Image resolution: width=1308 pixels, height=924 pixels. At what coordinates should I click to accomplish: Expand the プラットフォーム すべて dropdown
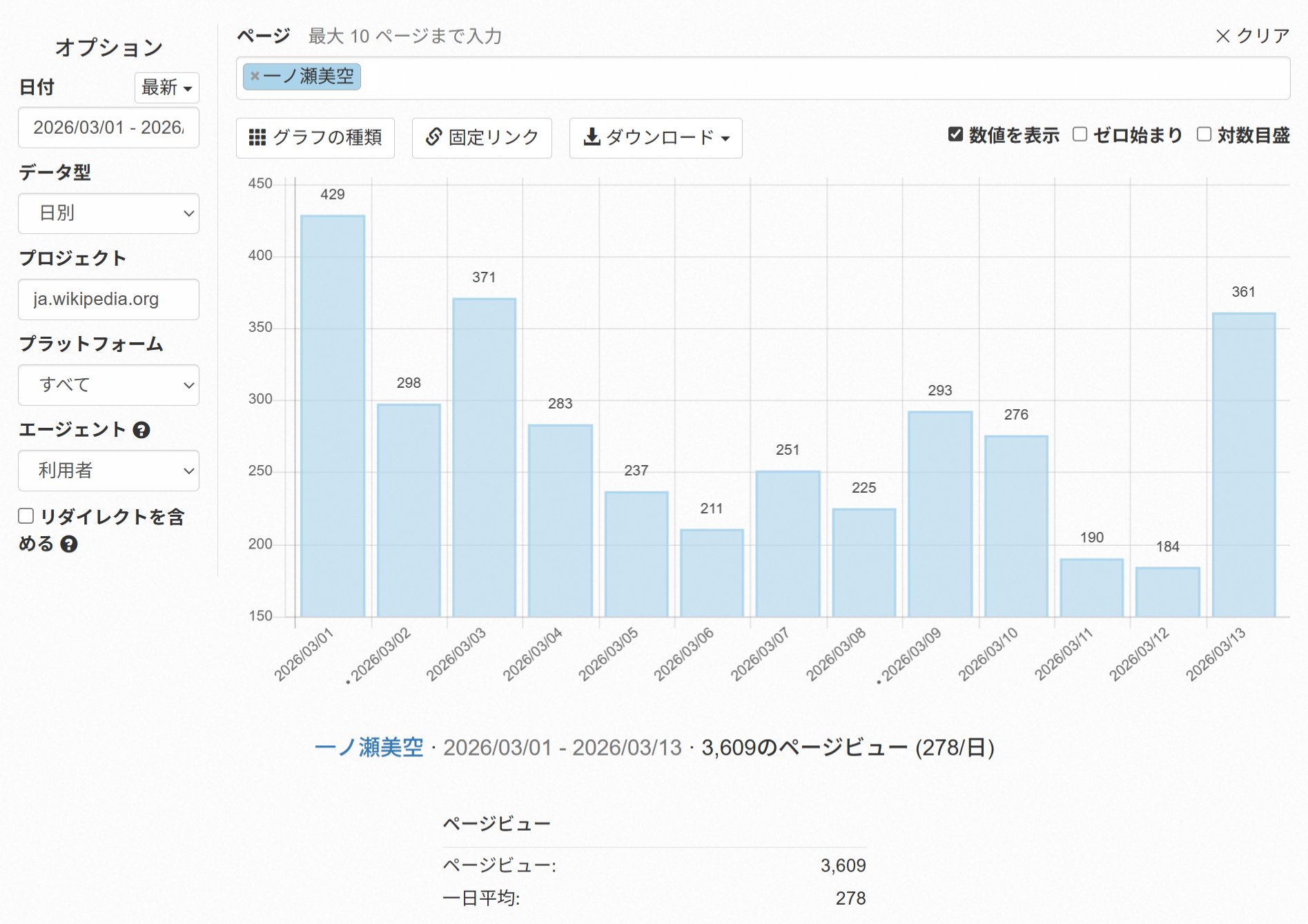(108, 385)
